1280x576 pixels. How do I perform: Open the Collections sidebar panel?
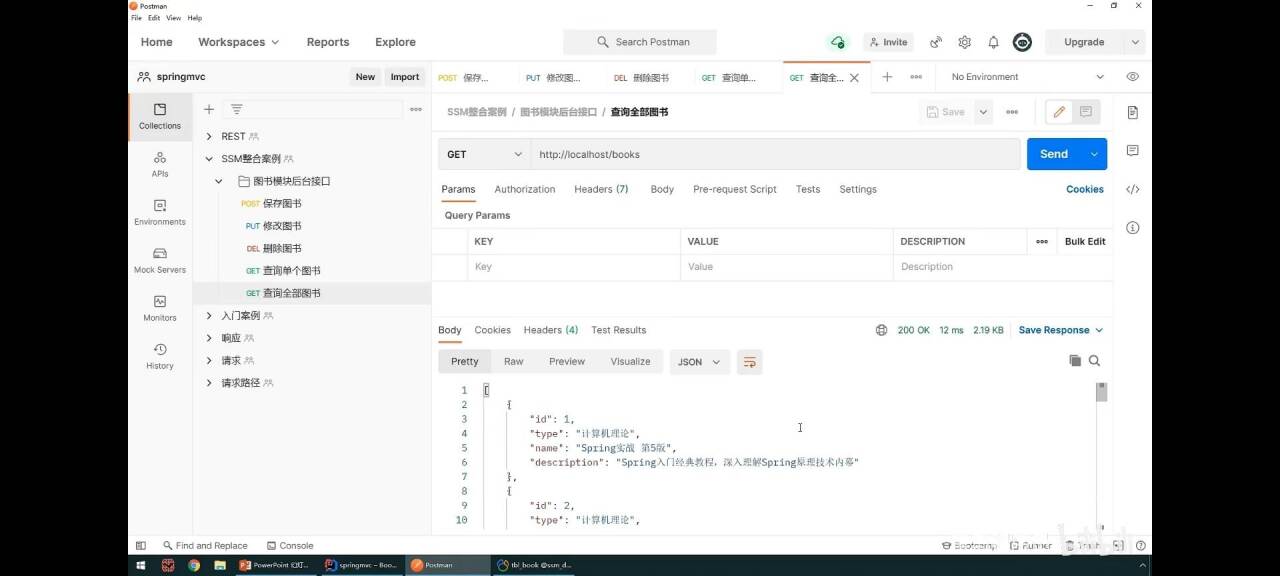(160, 116)
